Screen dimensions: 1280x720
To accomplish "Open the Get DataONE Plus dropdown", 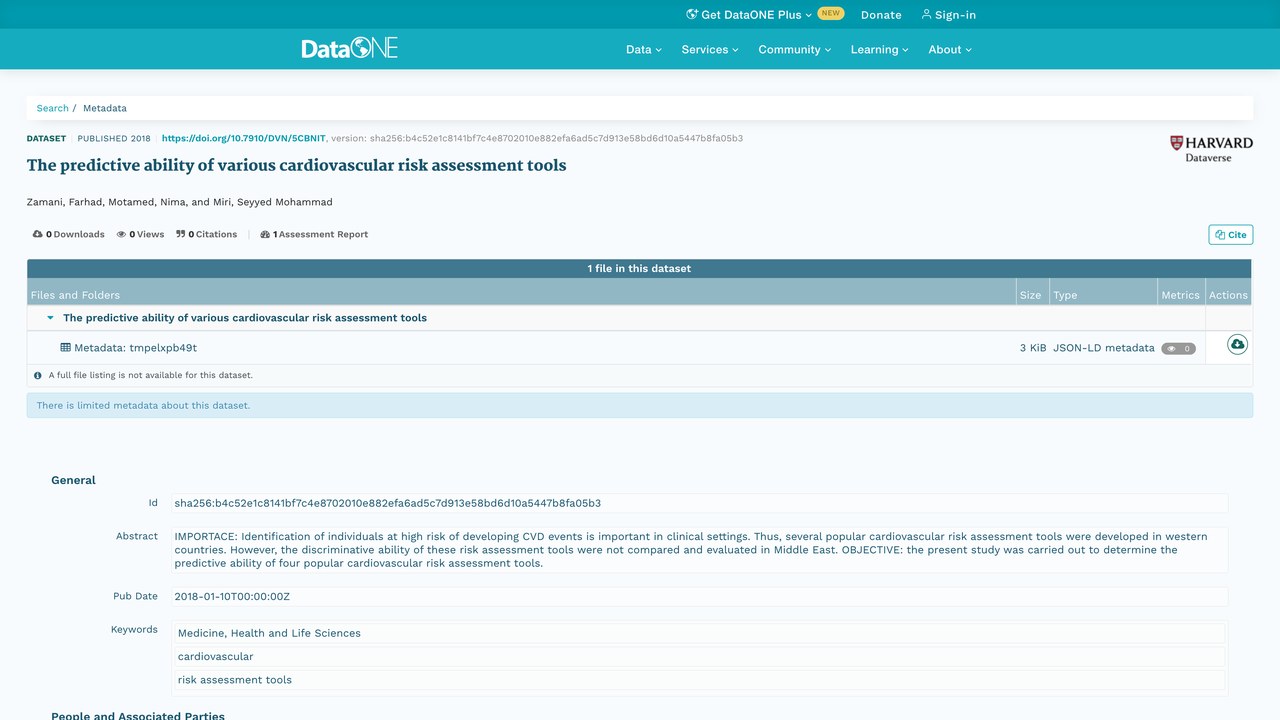I will tap(749, 15).
